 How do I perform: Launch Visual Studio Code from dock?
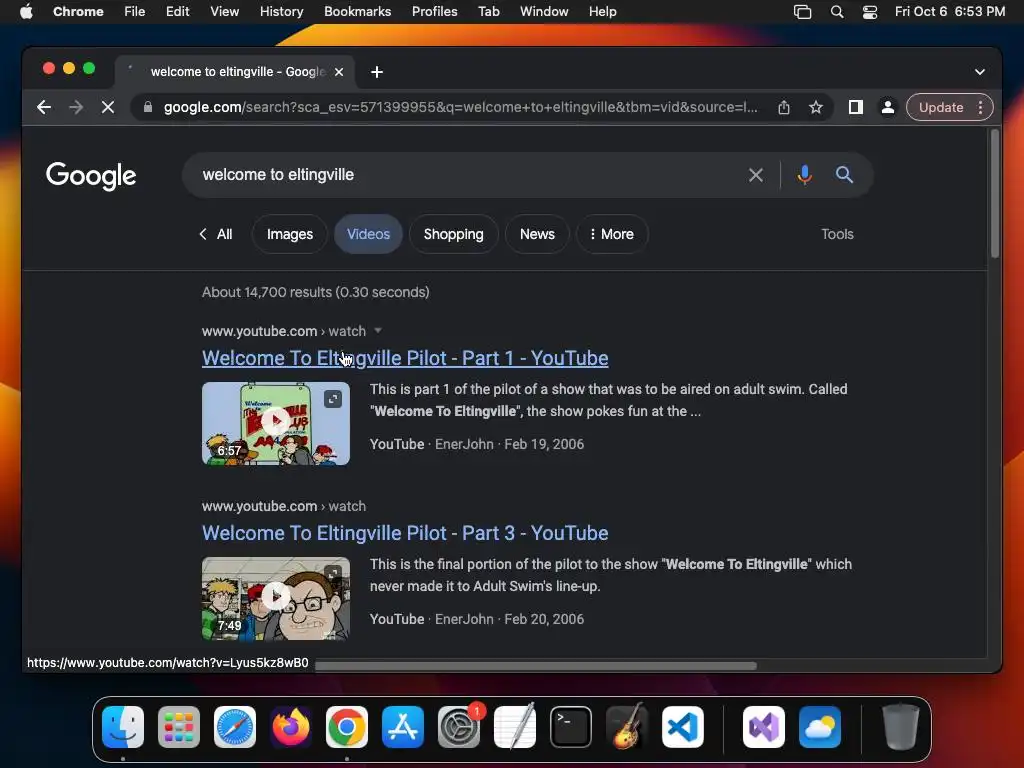pos(682,727)
